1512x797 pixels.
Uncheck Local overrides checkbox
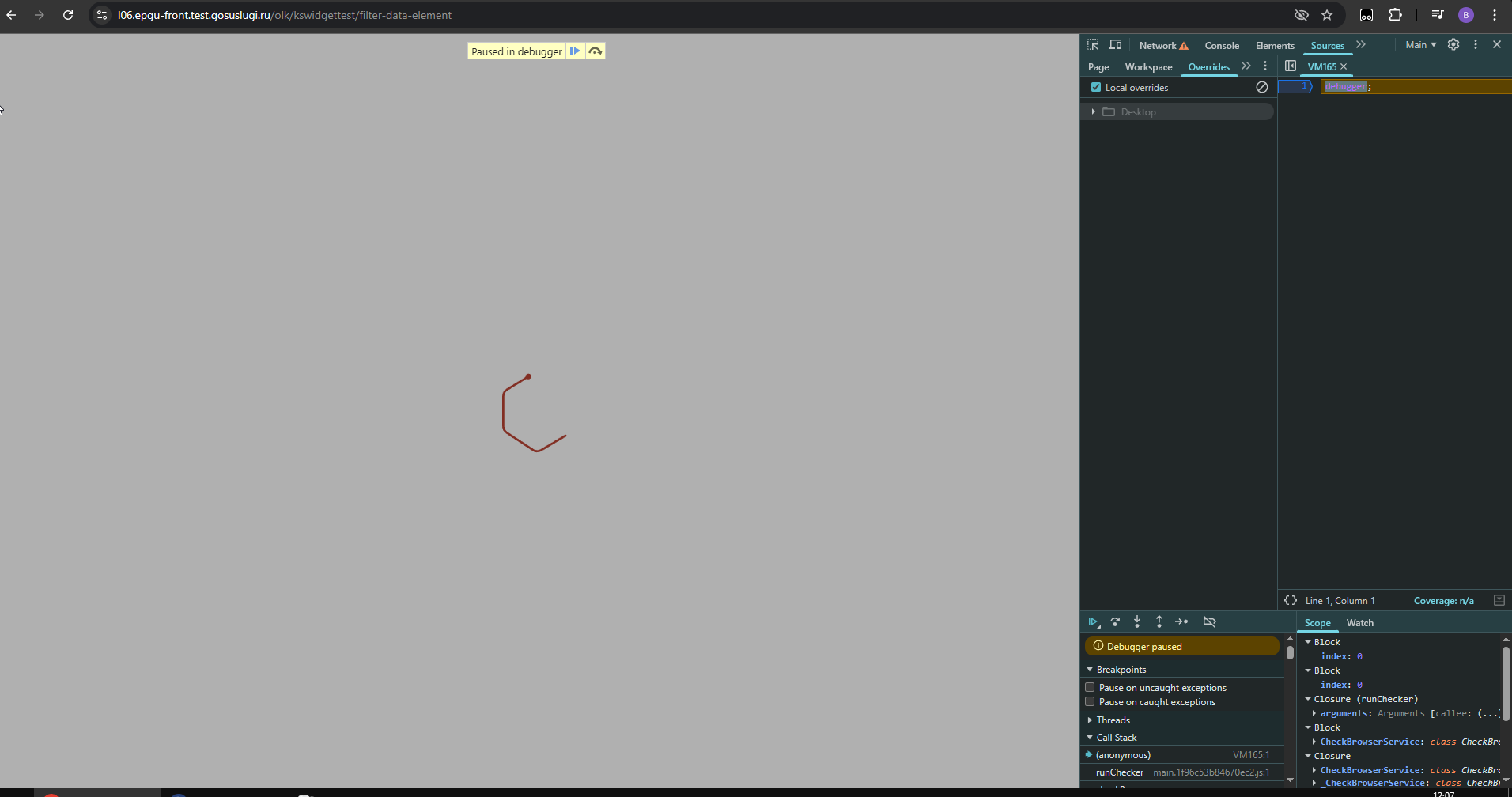pos(1096,88)
